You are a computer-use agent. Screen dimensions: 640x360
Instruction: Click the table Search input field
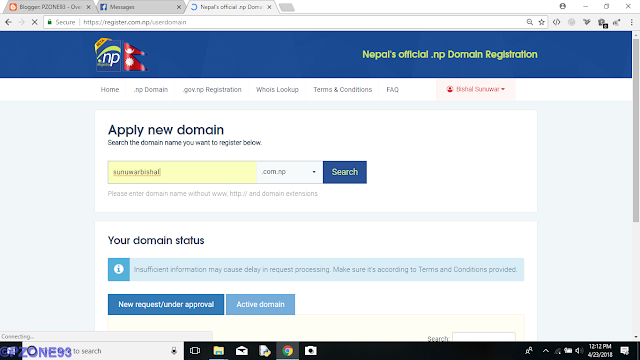tap(484, 337)
